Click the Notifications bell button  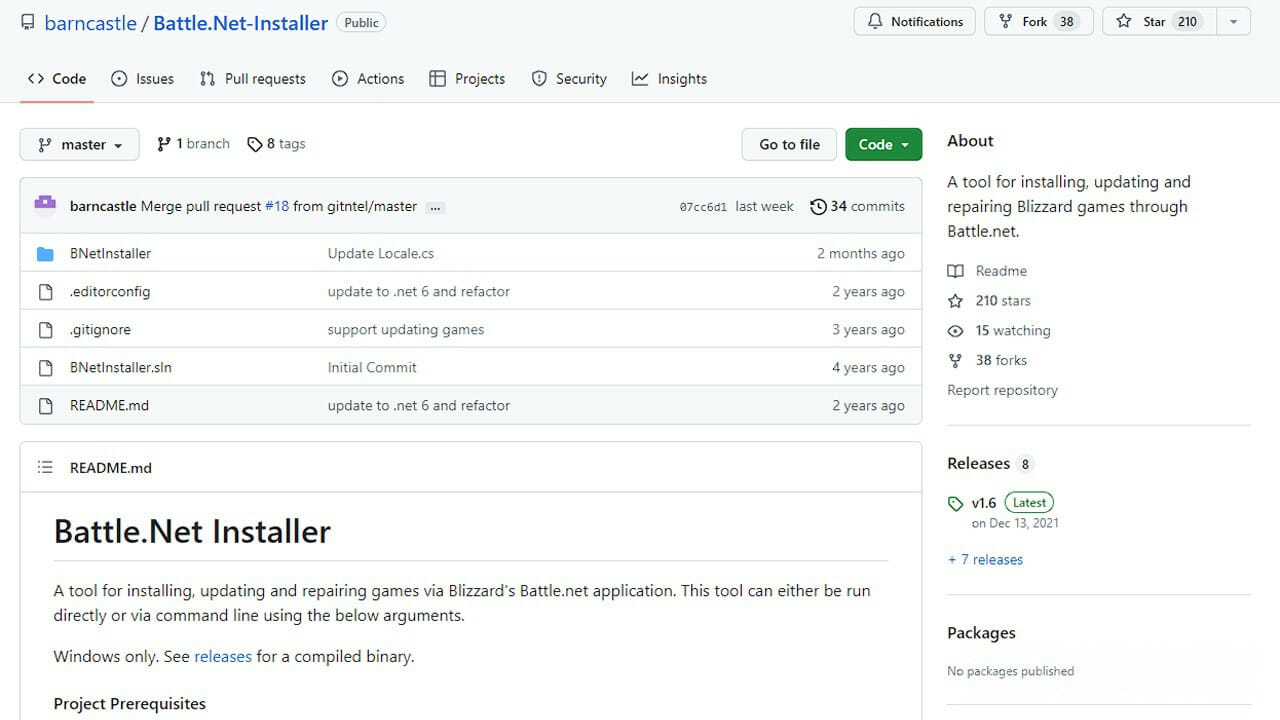coord(915,21)
